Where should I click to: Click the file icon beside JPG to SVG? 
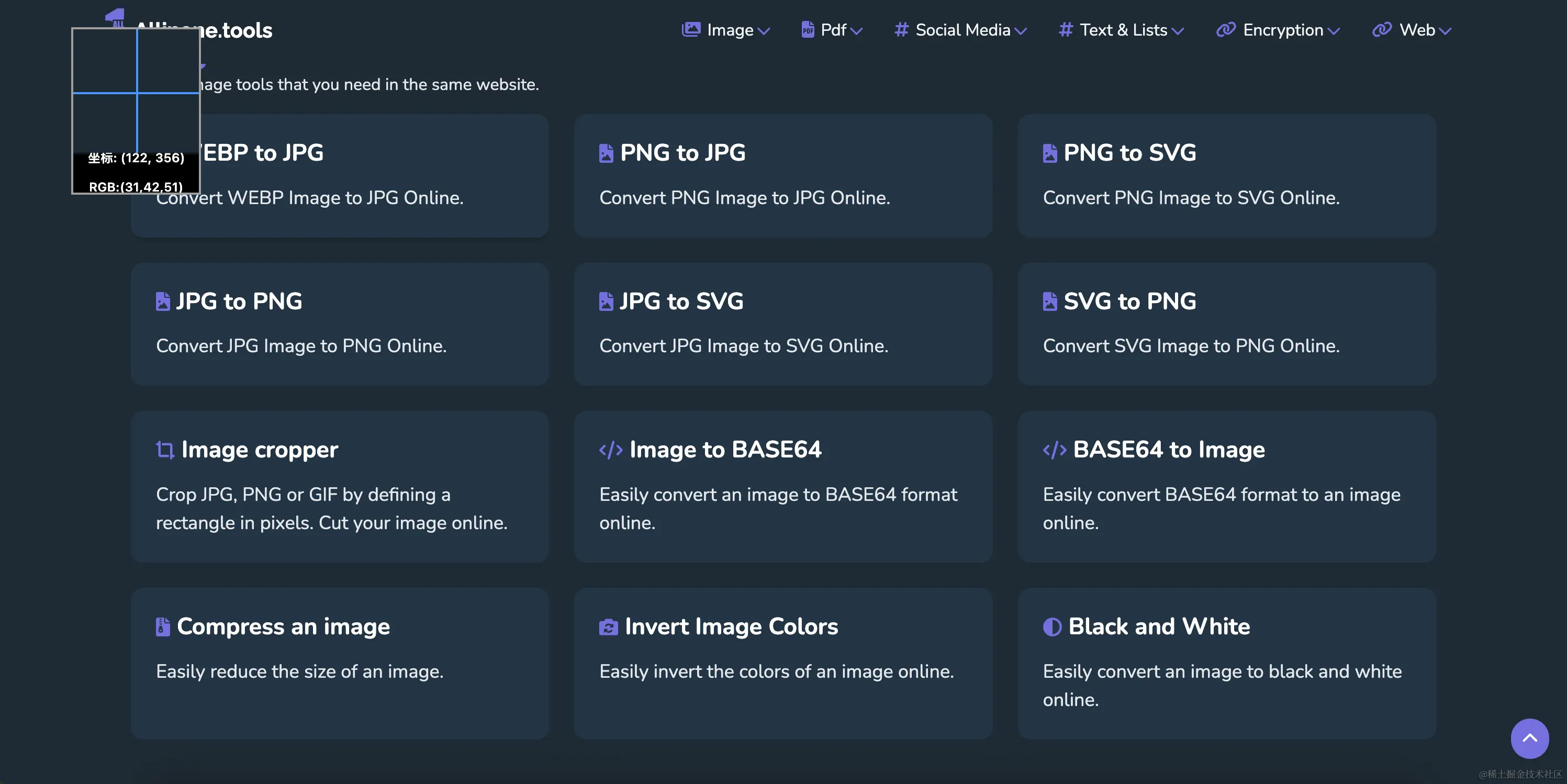coord(606,301)
